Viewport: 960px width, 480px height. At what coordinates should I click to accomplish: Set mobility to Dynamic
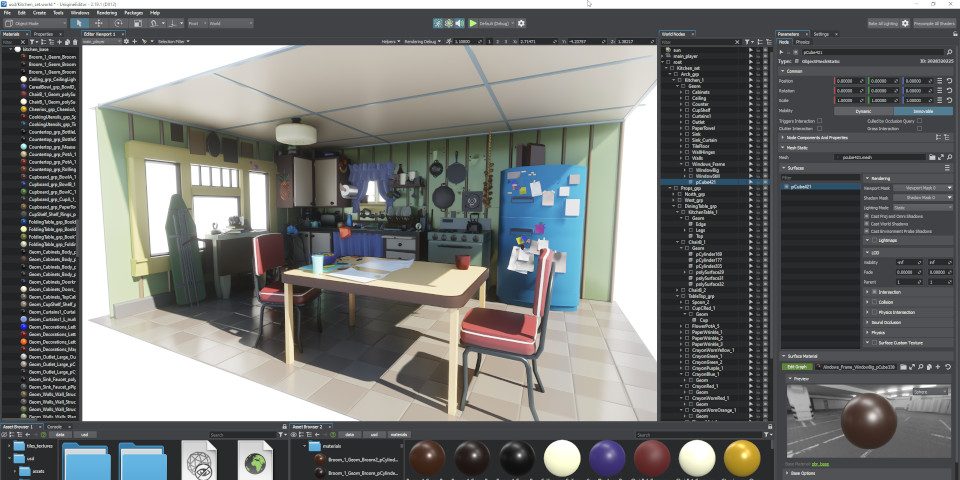click(863, 110)
